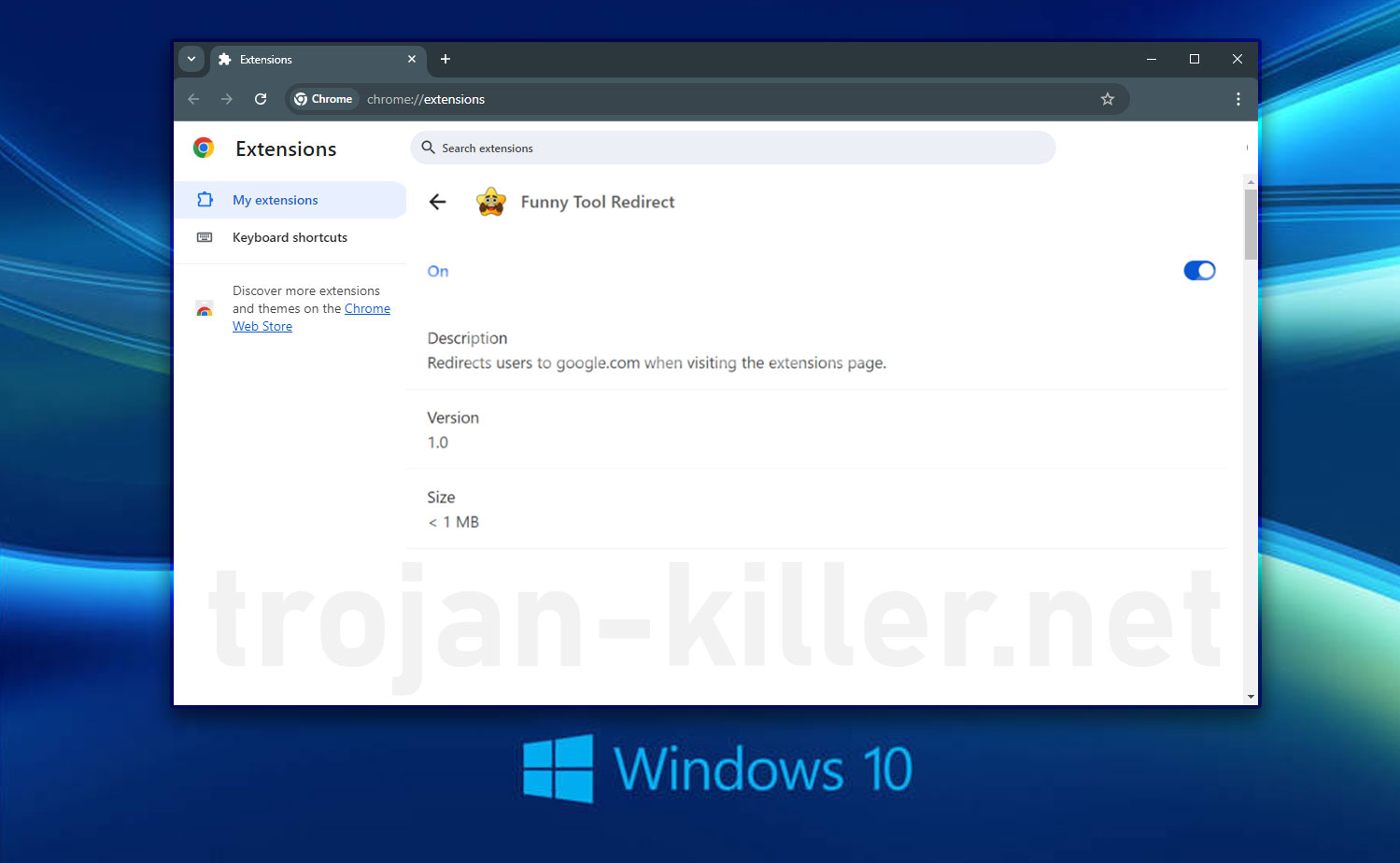Click the Funny Tool Redirect star icon

(x=491, y=202)
